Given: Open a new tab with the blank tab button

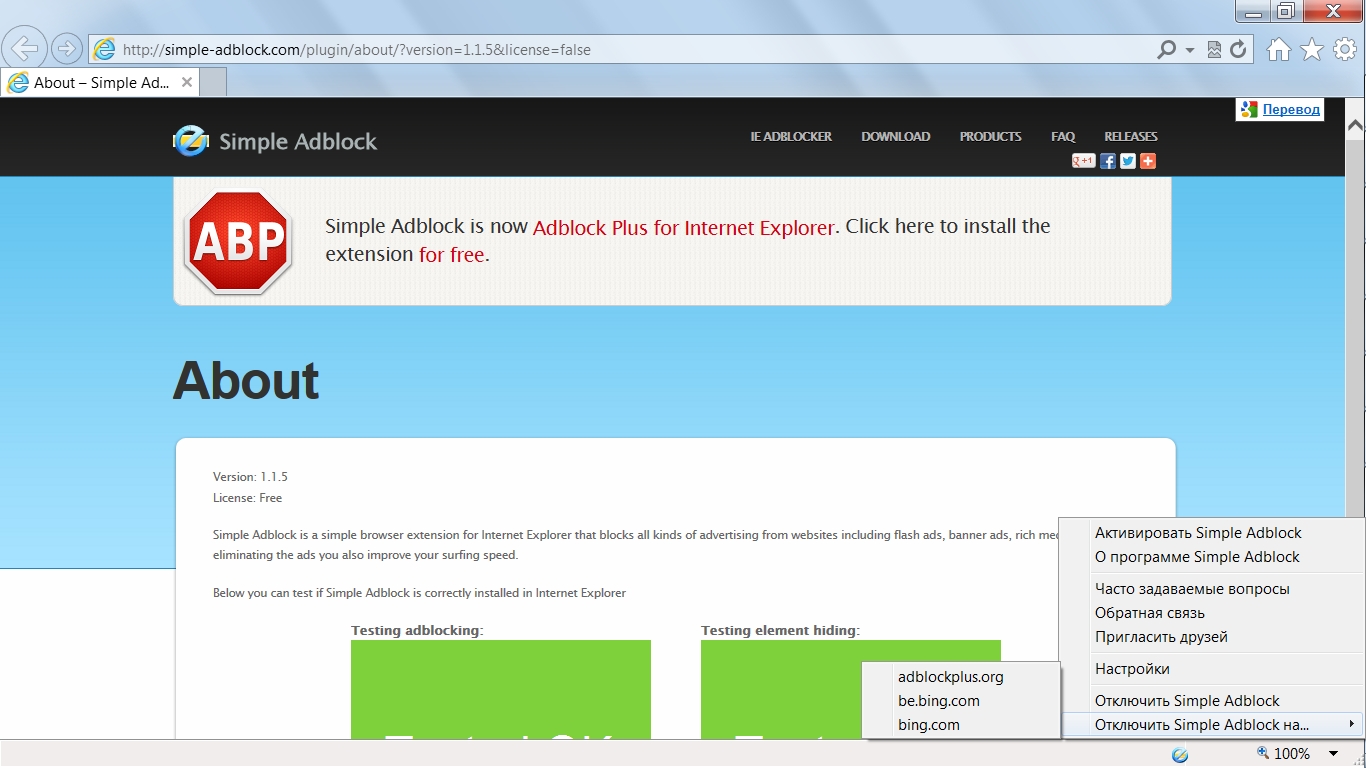Looking at the screenshot, I should pos(214,83).
